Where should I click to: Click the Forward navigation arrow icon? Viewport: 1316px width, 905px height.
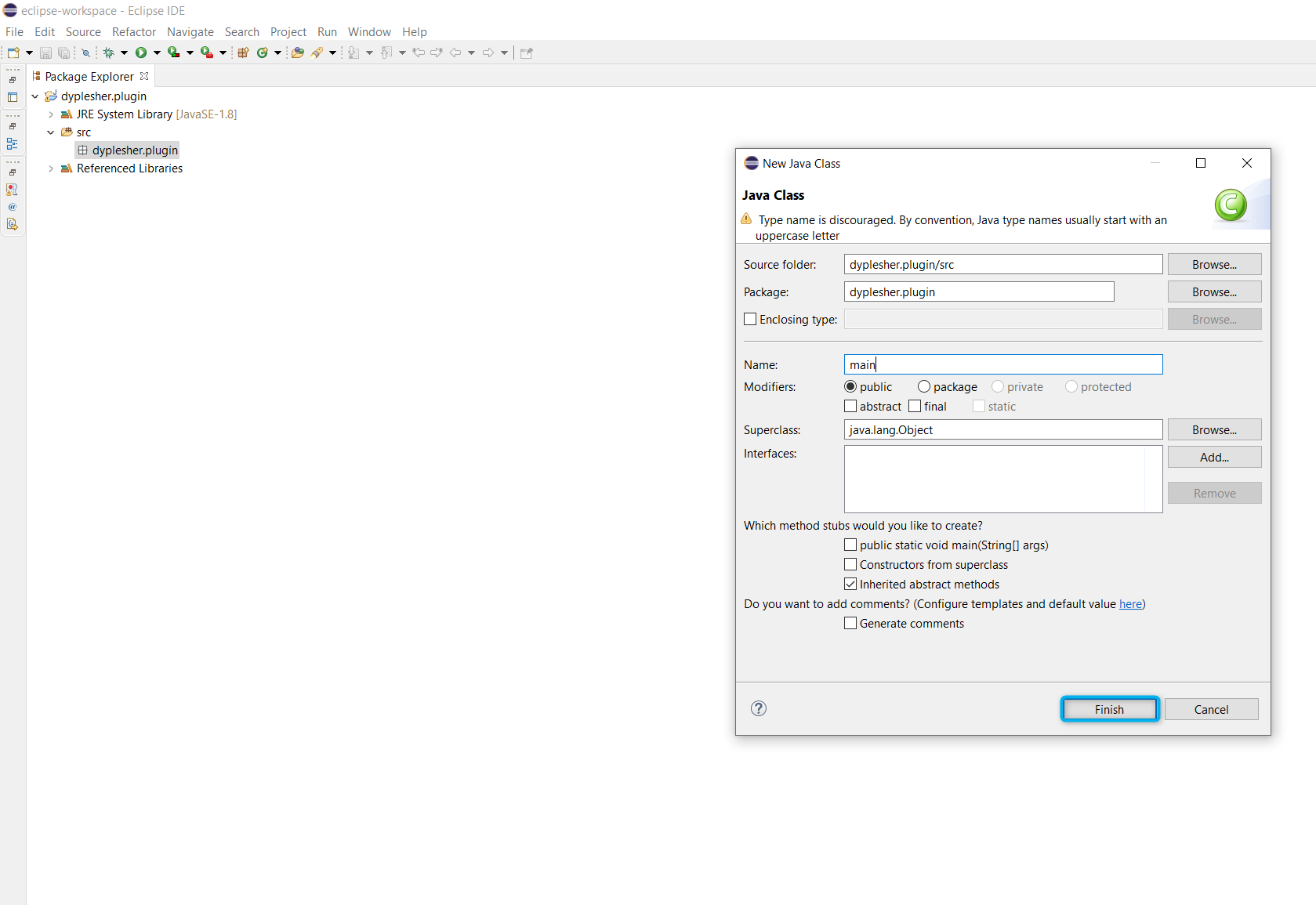(x=488, y=52)
